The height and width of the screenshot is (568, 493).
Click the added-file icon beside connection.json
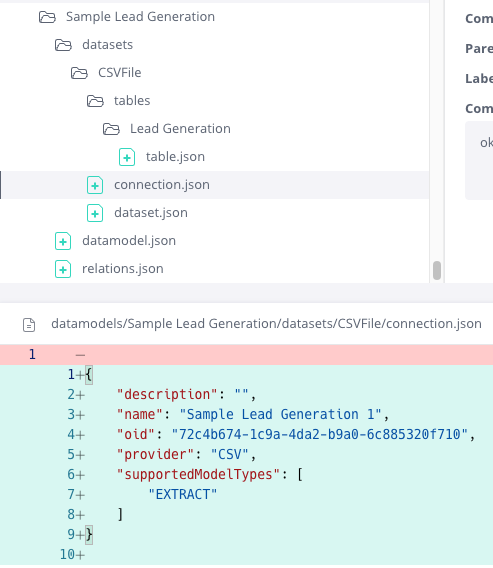tap(95, 185)
